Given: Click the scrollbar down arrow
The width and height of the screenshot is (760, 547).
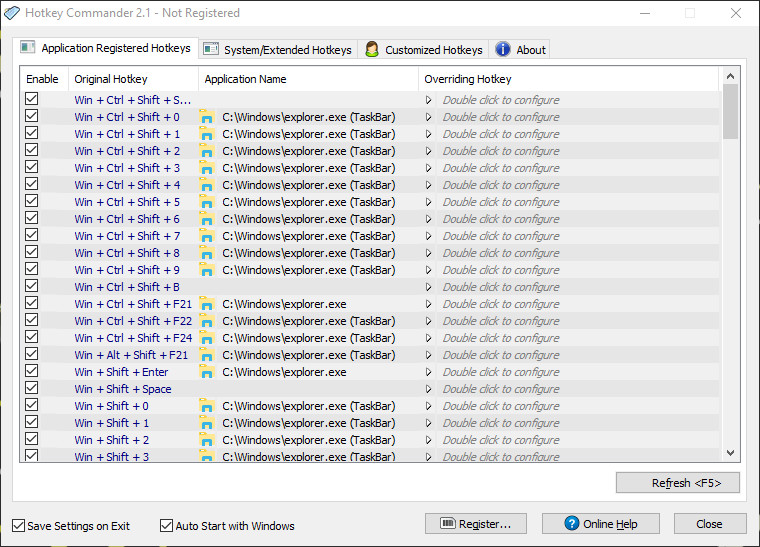Looking at the screenshot, I should click(730, 453).
